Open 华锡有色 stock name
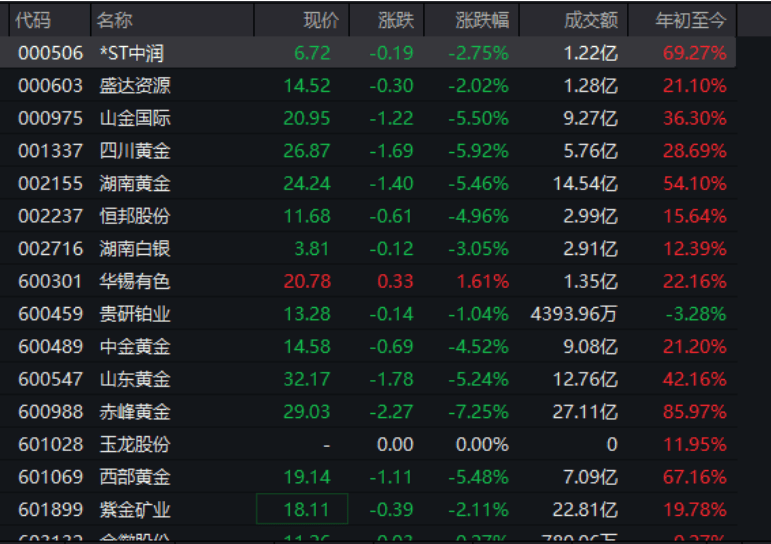The image size is (771, 544). pyautogui.click(x=135, y=281)
